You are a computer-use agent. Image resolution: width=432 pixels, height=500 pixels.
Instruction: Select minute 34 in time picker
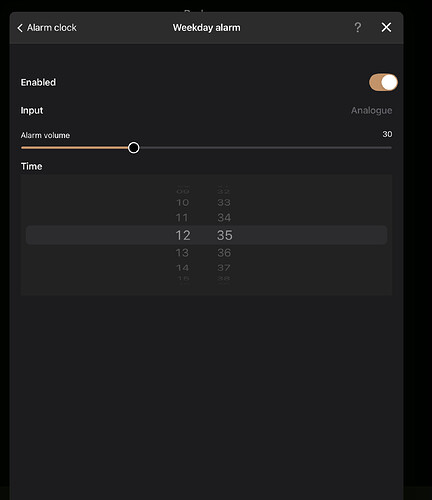tap(224, 218)
